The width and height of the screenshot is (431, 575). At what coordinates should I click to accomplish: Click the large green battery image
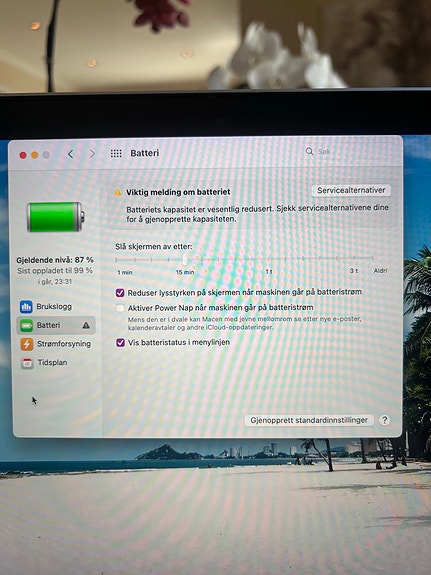point(55,217)
